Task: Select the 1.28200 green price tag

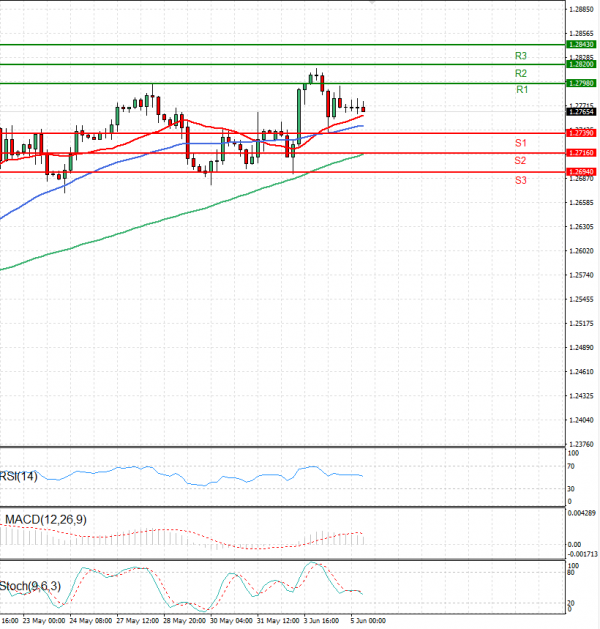Action: click(581, 64)
